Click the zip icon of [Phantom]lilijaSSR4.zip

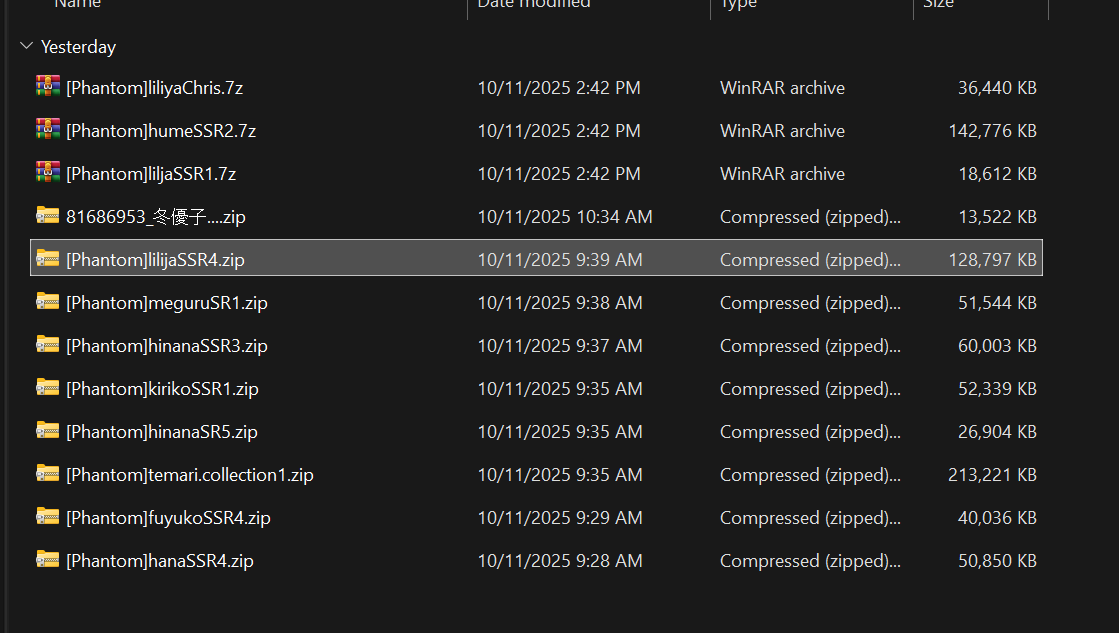point(47,259)
